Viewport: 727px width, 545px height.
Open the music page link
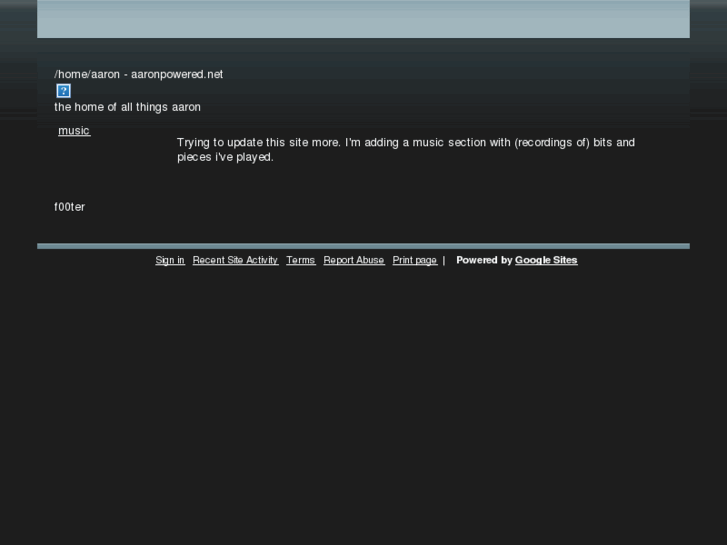tap(74, 131)
